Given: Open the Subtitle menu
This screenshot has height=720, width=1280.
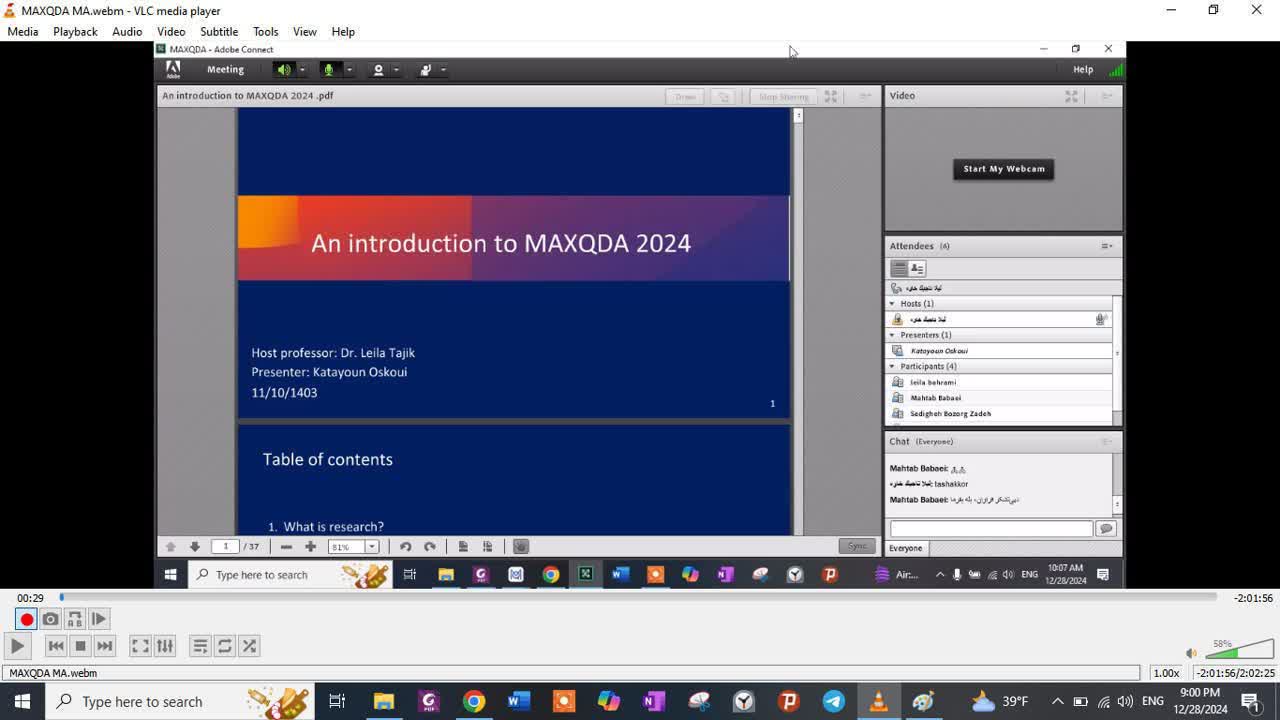Looking at the screenshot, I should click(x=219, y=31).
